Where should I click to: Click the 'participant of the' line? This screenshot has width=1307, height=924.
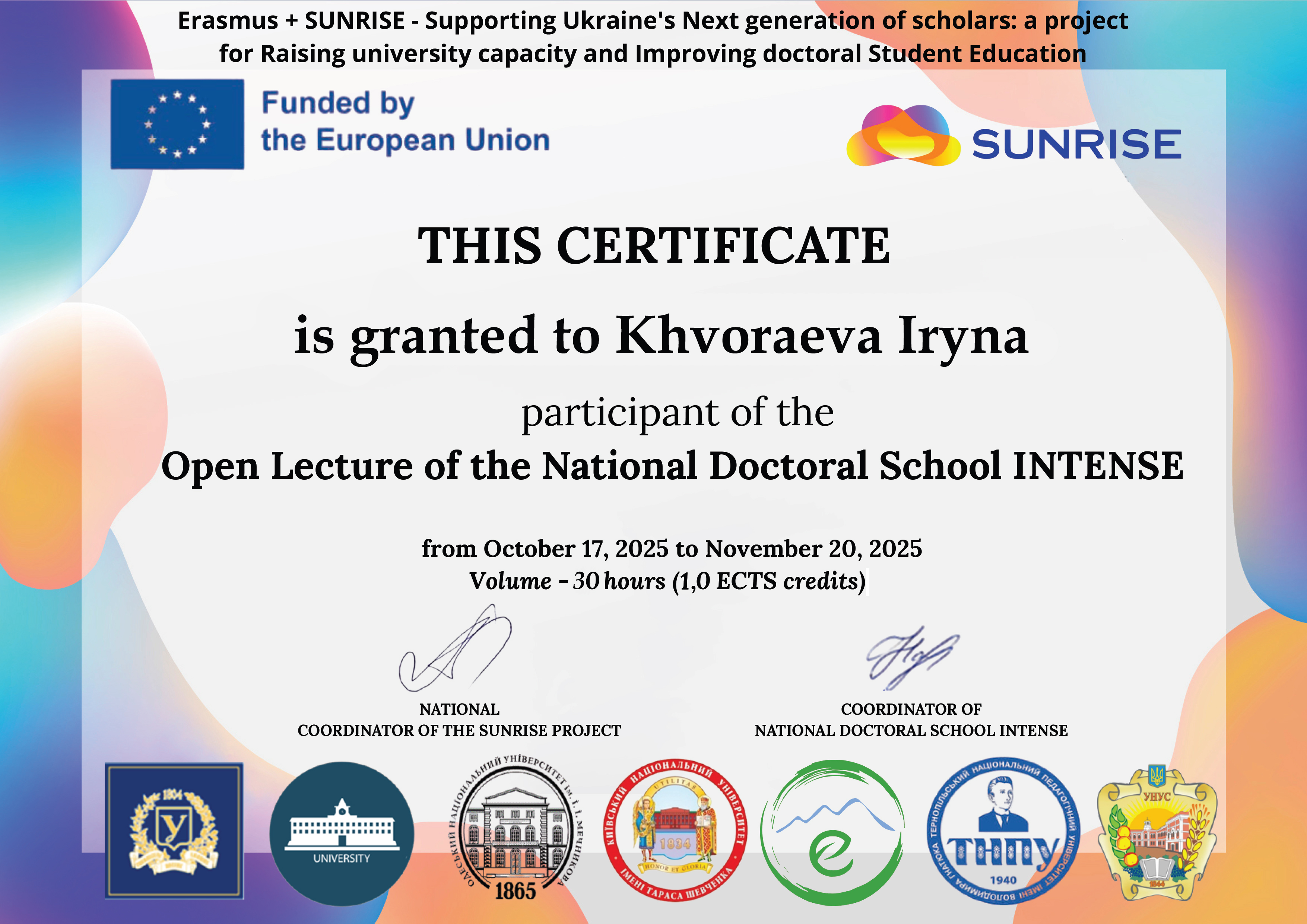pos(678,413)
